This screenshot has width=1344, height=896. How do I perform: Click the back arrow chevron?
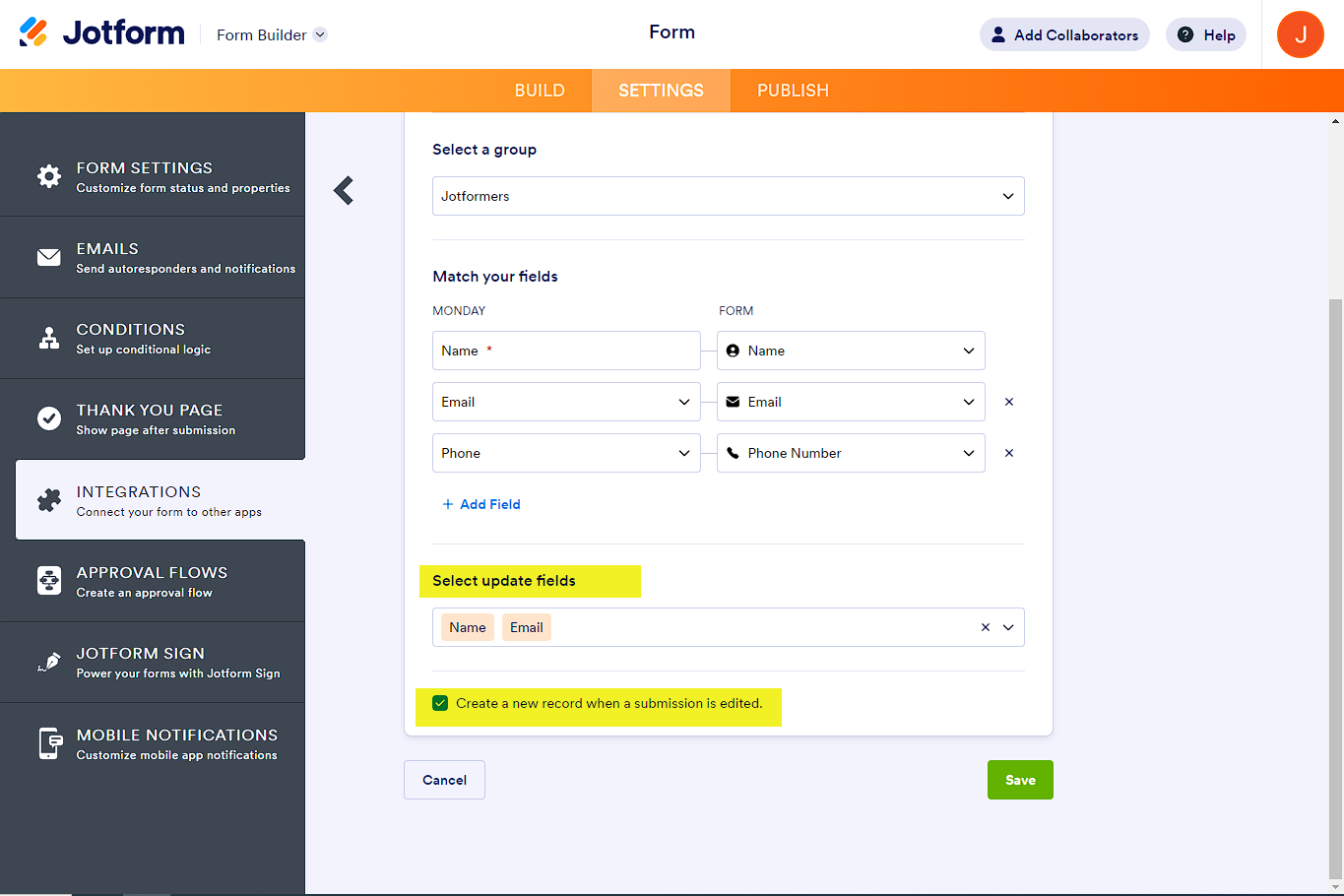[344, 190]
